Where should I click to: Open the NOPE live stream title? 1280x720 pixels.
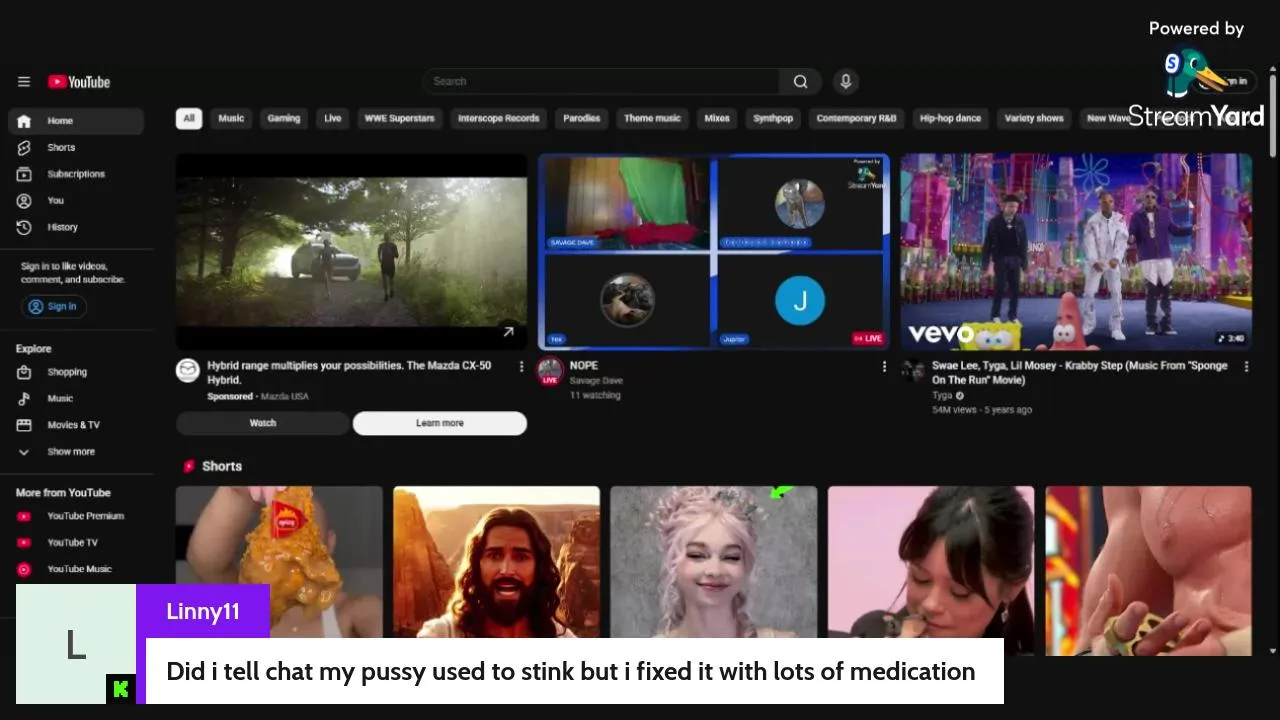click(584, 366)
